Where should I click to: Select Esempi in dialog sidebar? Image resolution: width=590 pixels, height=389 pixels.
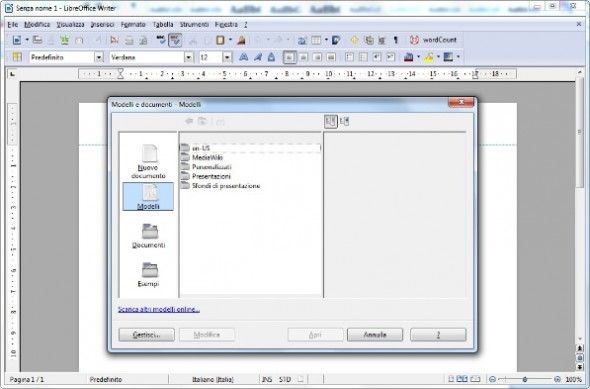click(x=149, y=275)
